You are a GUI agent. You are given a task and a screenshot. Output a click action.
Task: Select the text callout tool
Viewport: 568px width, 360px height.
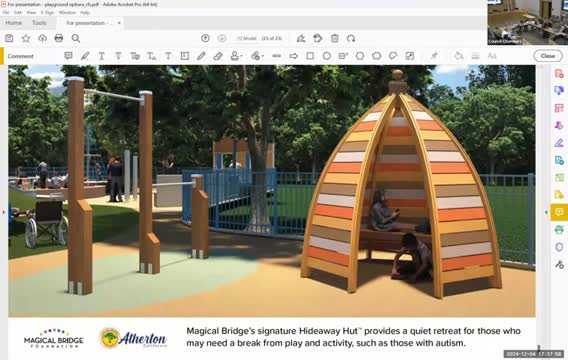[x=343, y=56]
